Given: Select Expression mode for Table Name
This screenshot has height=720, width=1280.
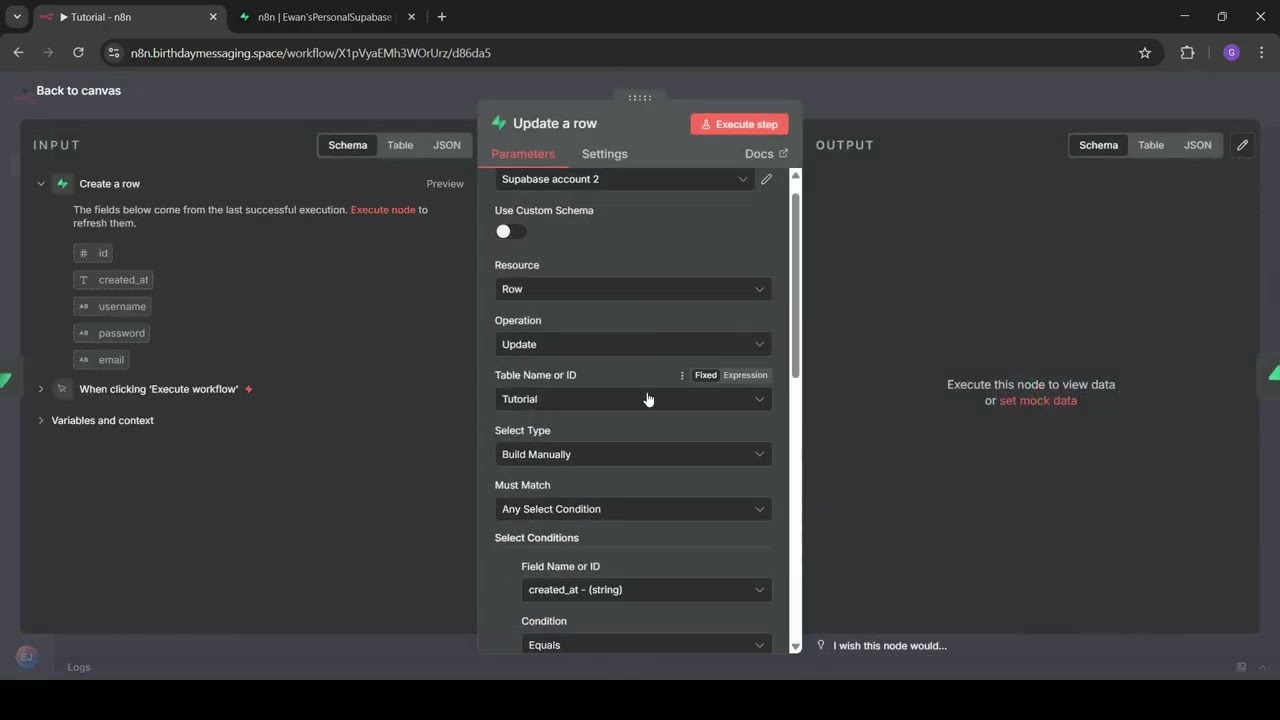Looking at the screenshot, I should pos(745,375).
